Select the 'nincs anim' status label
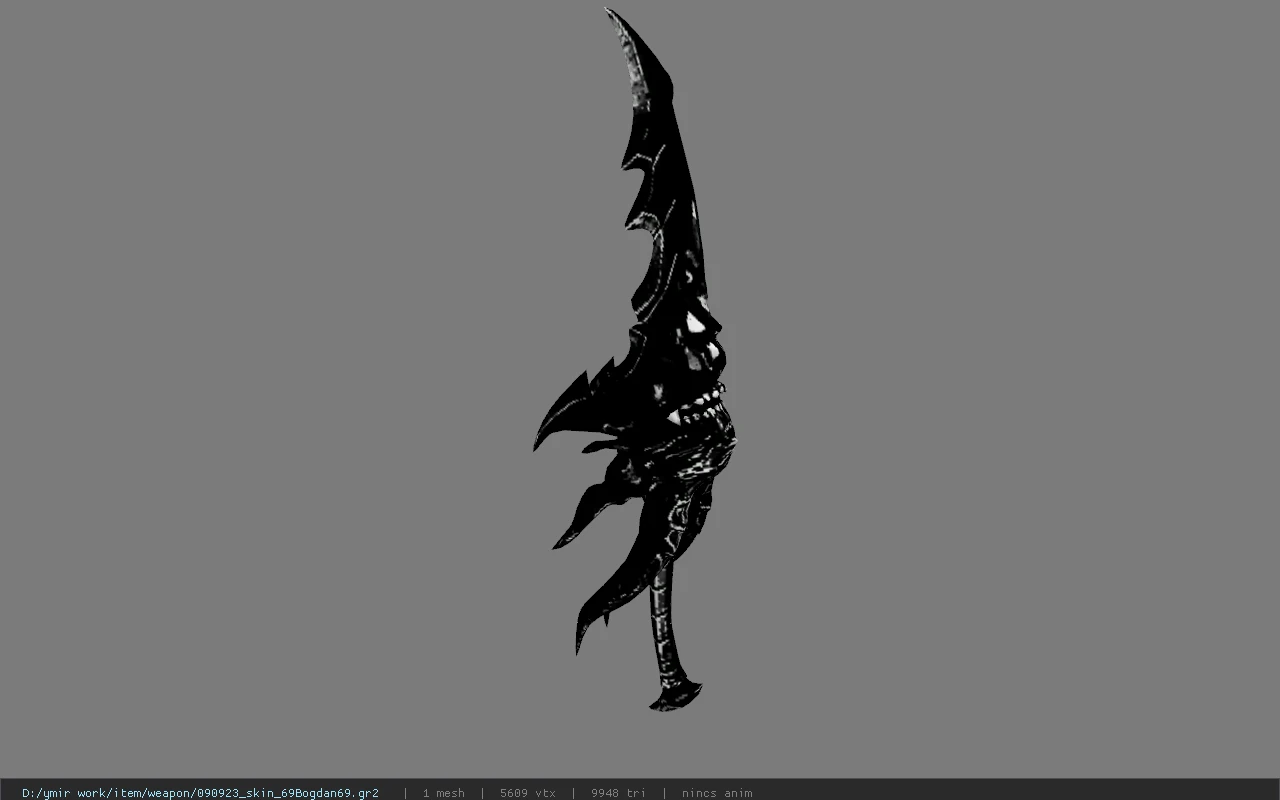This screenshot has height=800, width=1280. [x=717, y=793]
